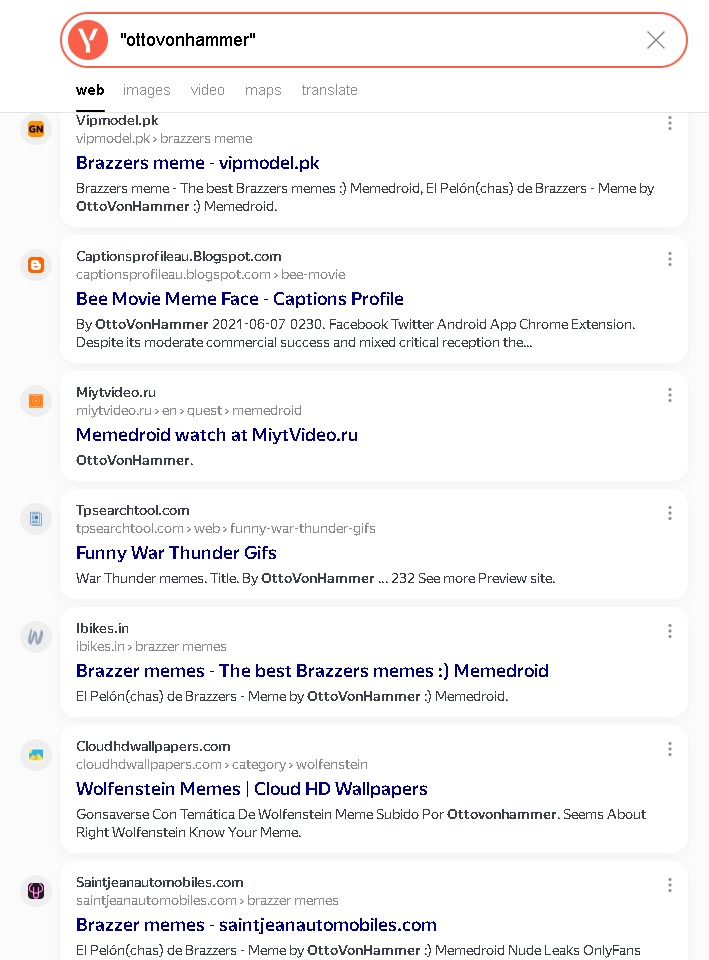Image resolution: width=709 pixels, height=960 pixels.
Task: Open options menu for Cloudhdwallpapers.com result
Action: pos(670,749)
